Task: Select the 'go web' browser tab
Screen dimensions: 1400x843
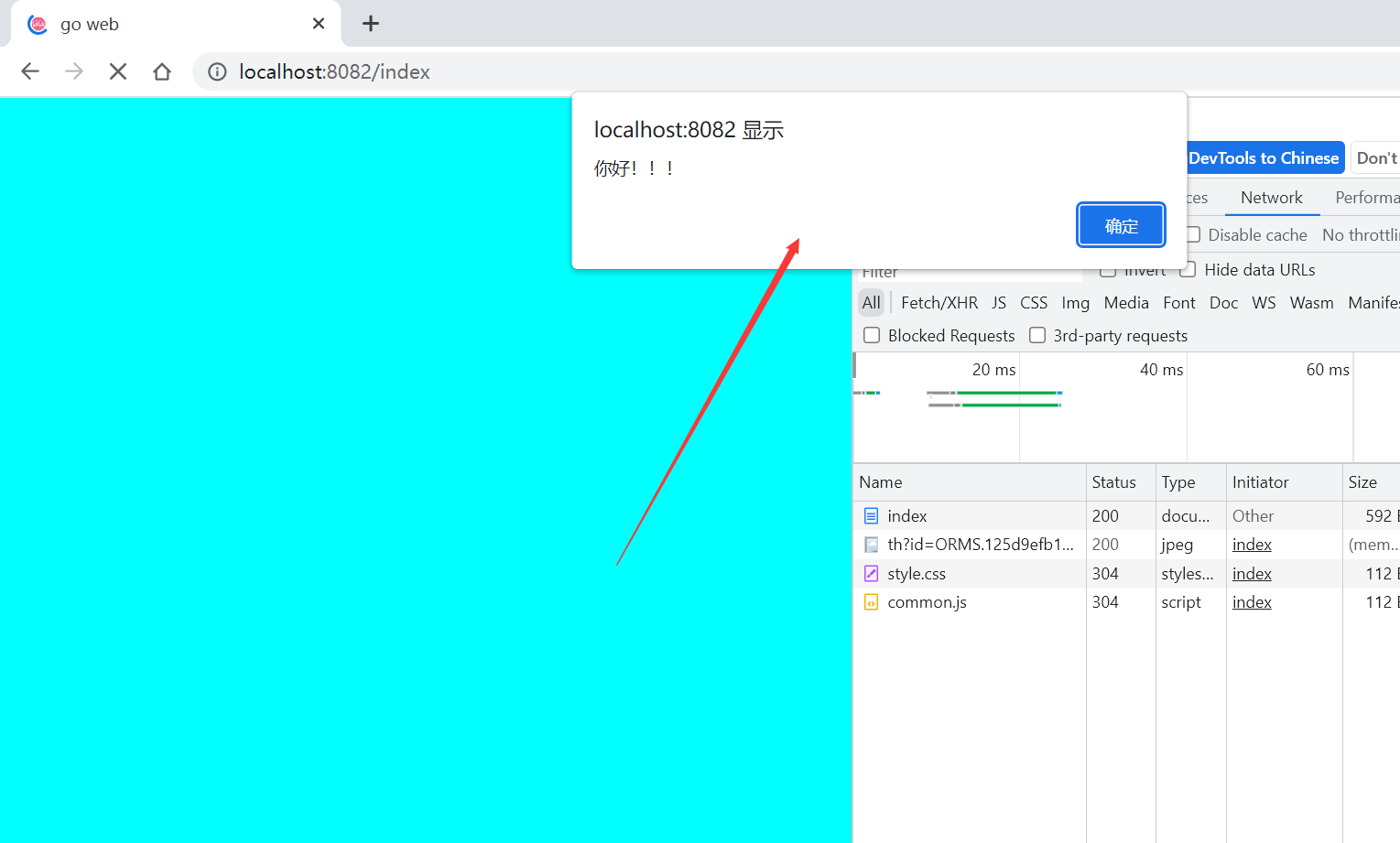Action: 176,24
